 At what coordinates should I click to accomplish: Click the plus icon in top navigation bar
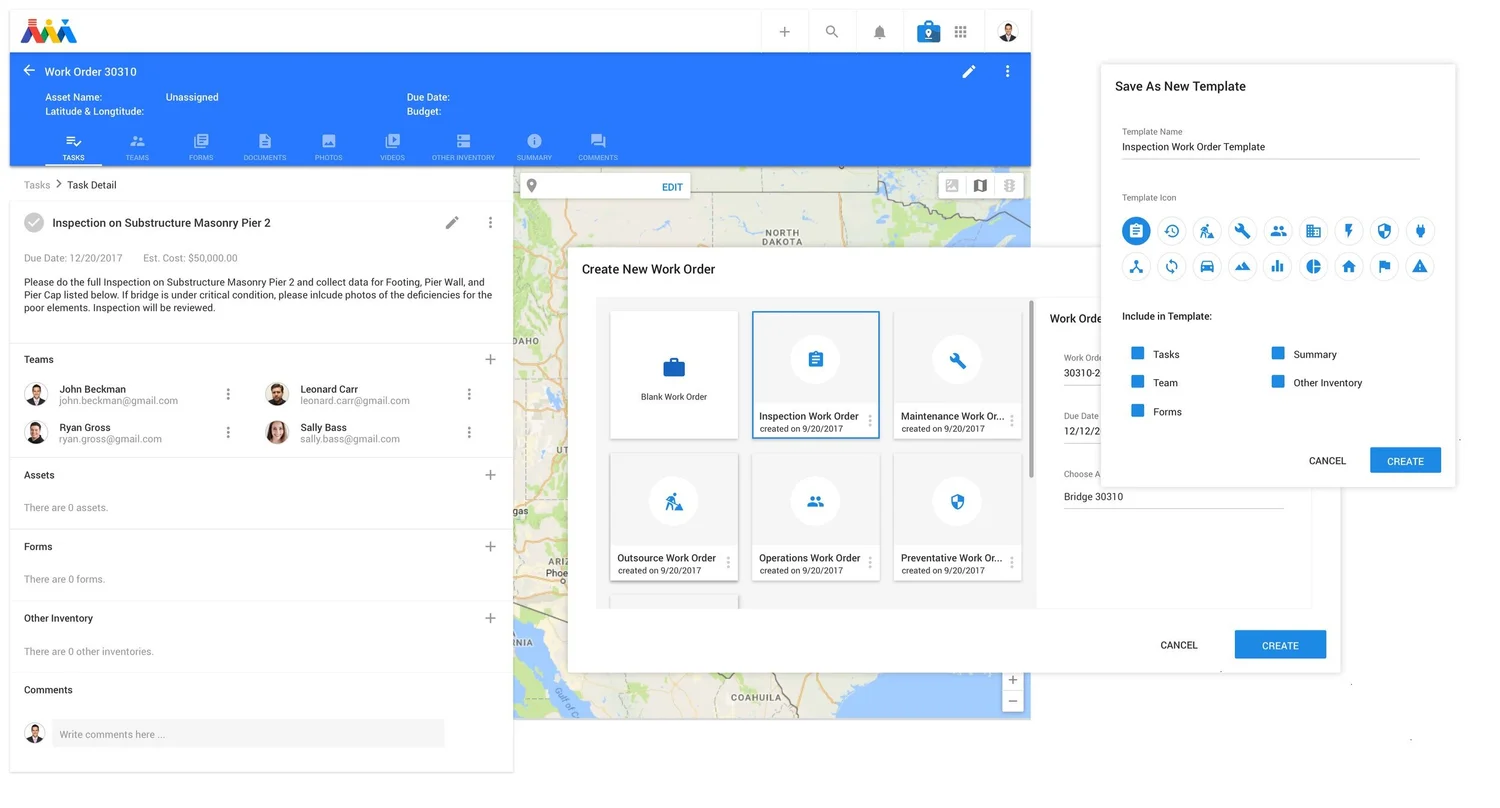(784, 32)
